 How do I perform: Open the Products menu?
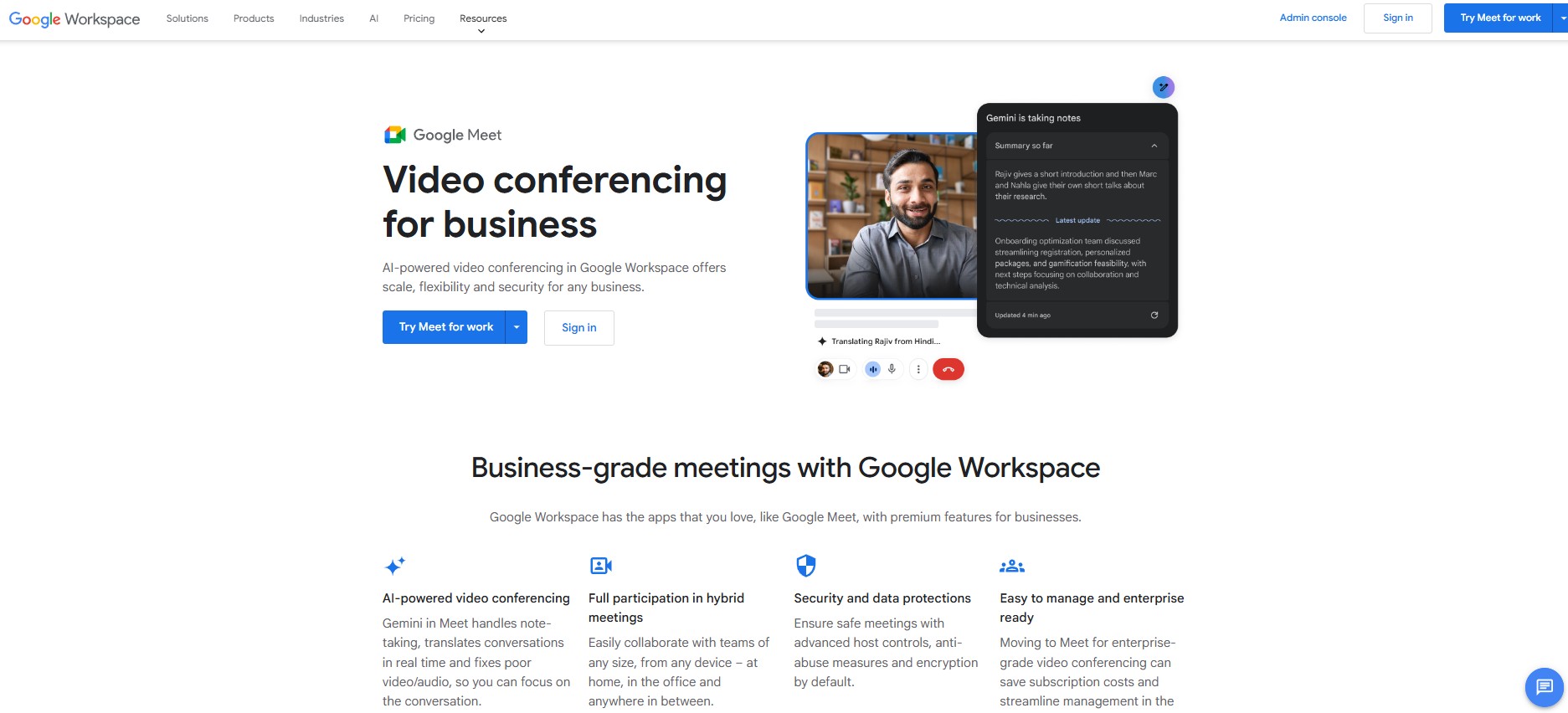click(254, 18)
